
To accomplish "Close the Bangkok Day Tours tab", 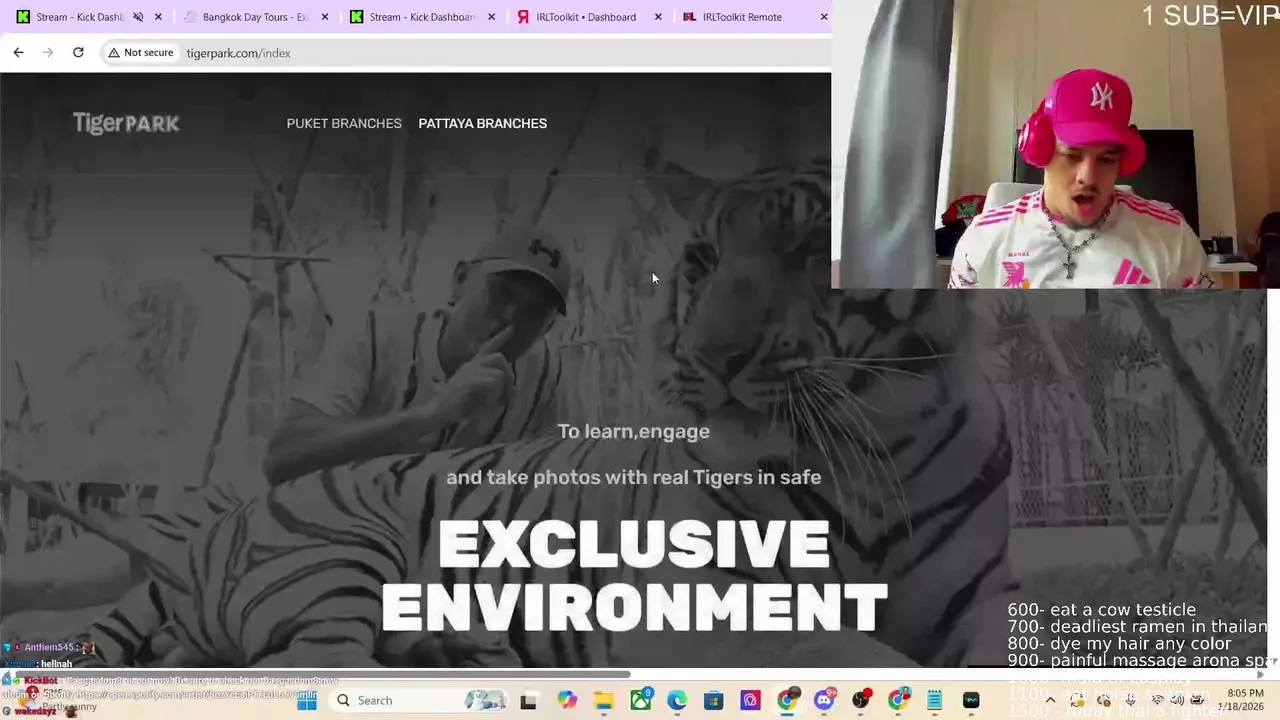I will click(x=324, y=17).
